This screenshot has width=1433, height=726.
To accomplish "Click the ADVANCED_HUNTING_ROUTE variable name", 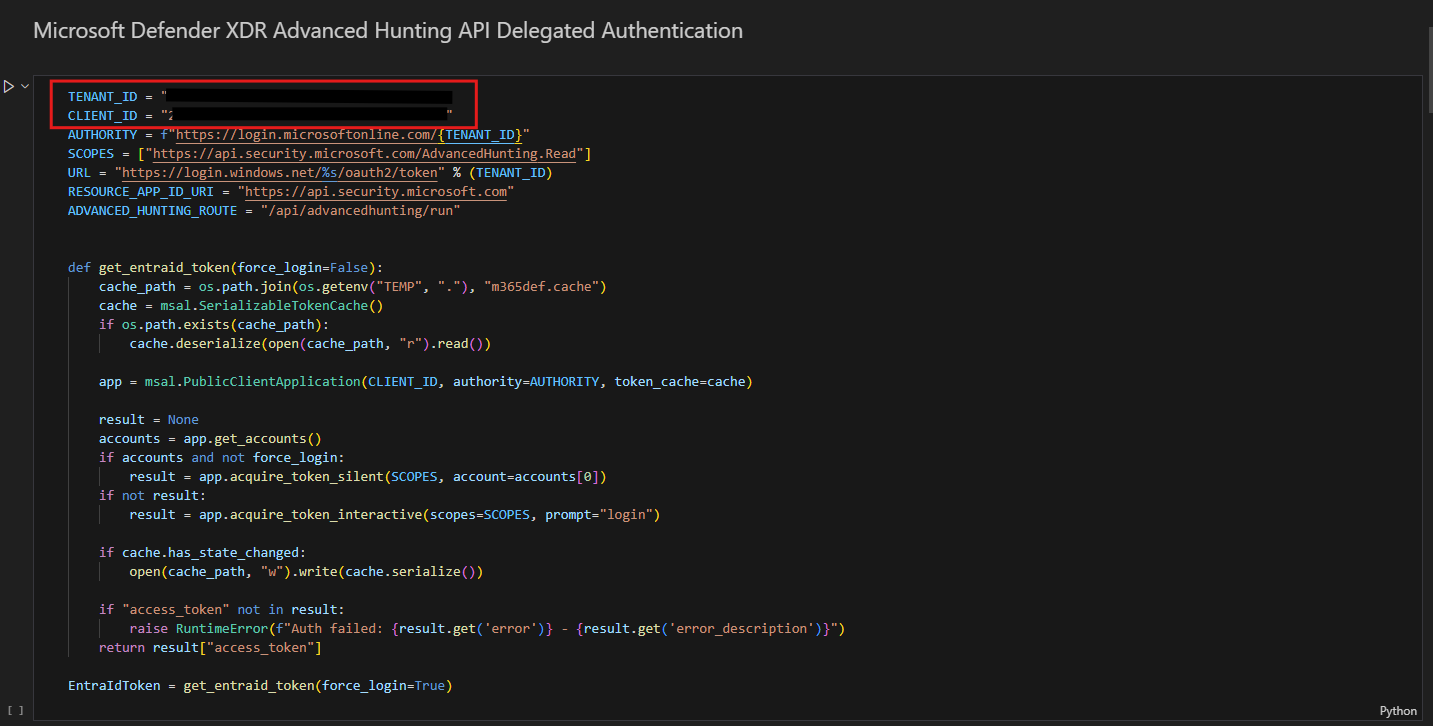I will point(152,211).
